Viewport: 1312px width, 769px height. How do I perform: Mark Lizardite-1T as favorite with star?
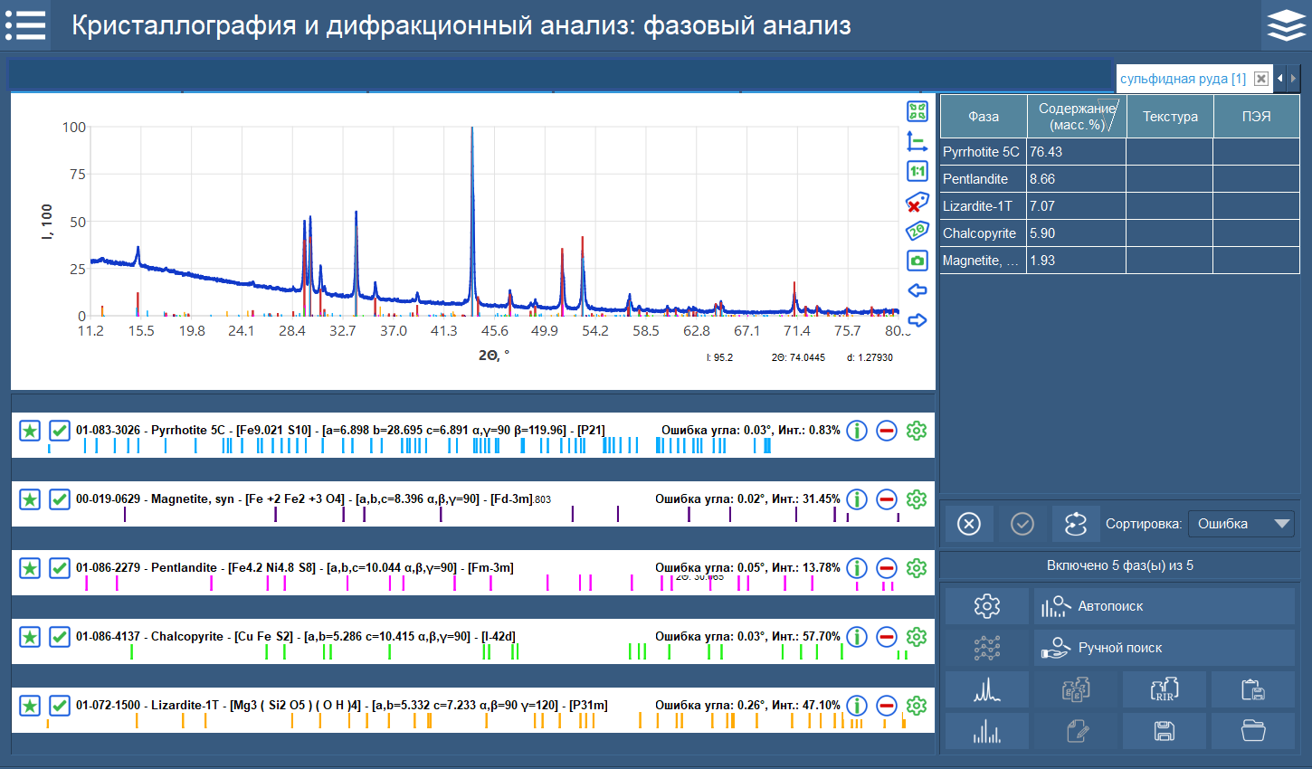[29, 705]
